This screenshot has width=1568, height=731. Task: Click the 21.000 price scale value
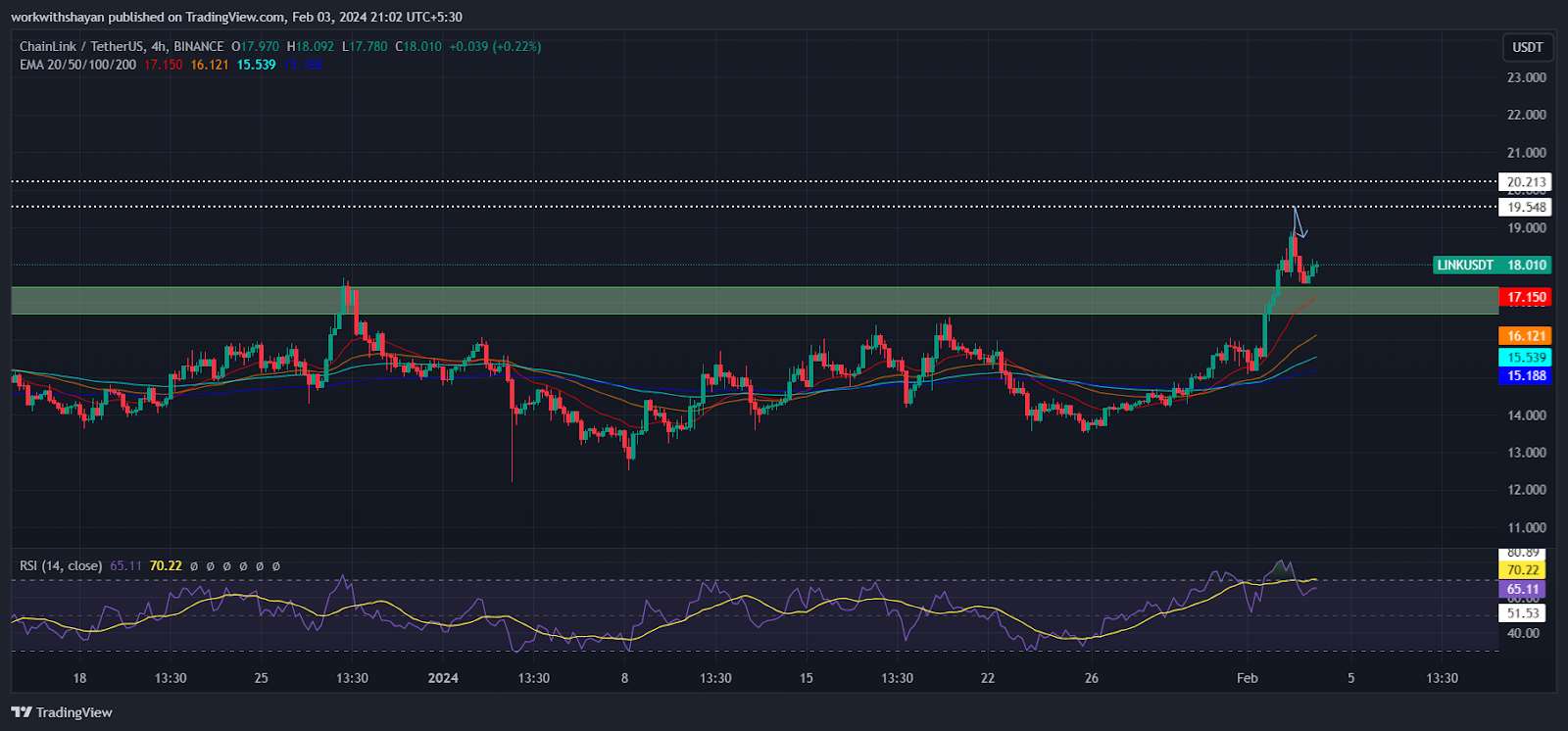[1526, 153]
